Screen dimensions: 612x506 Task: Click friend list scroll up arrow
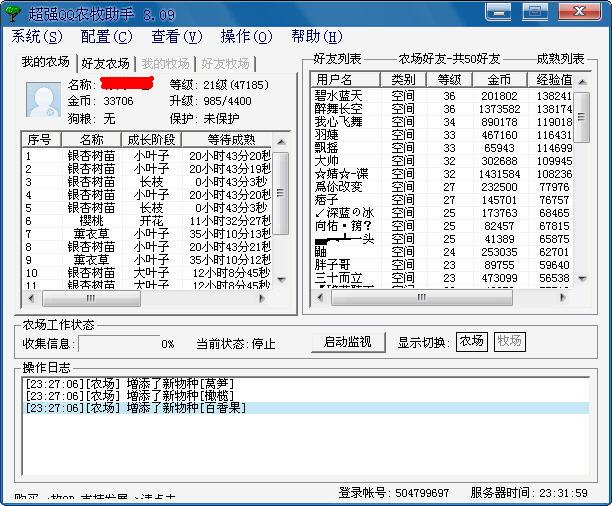click(x=582, y=82)
